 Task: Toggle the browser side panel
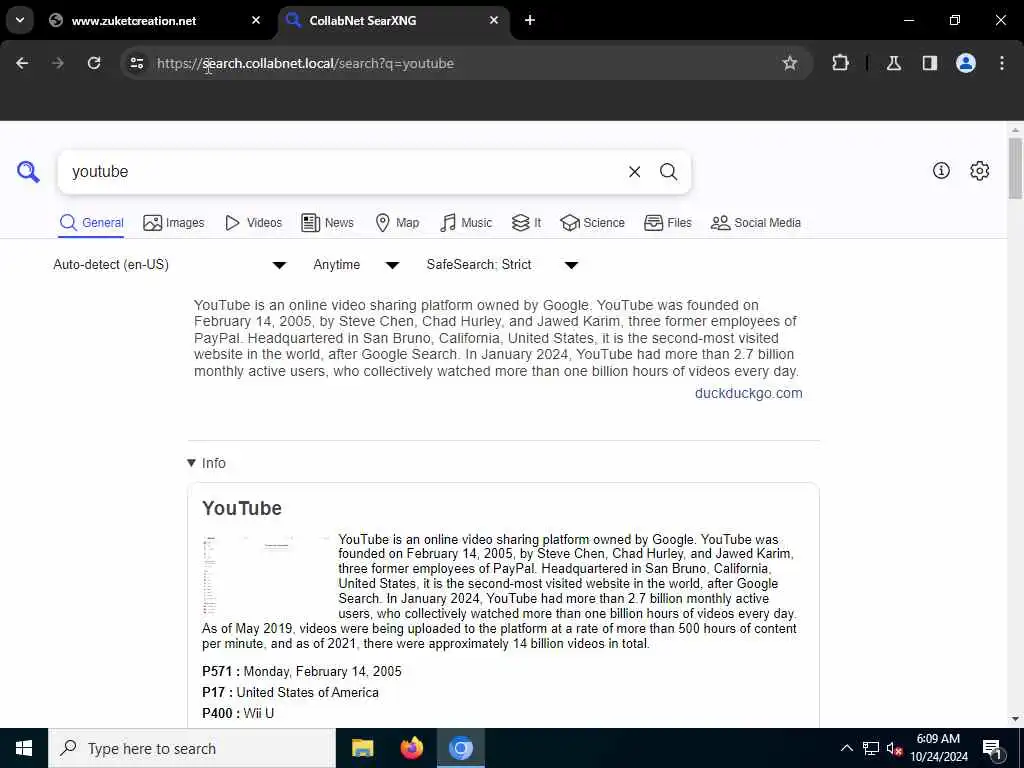[929, 63]
